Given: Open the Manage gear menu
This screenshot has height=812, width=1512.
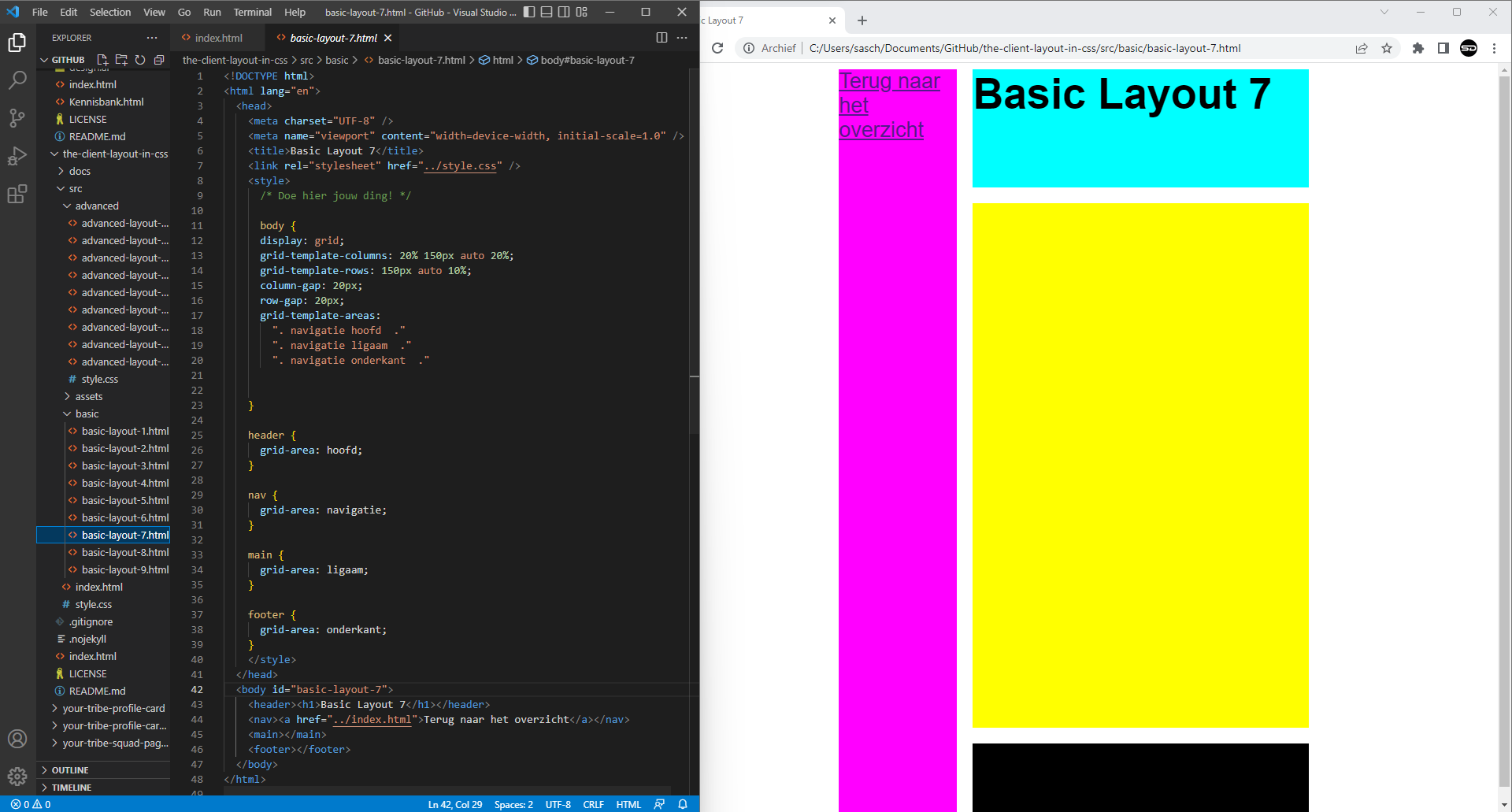Looking at the screenshot, I should tap(17, 777).
